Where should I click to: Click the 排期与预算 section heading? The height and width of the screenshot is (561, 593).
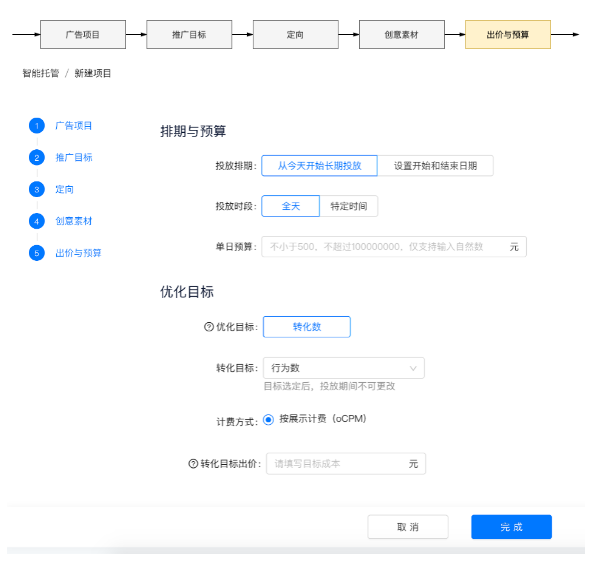pos(193,131)
